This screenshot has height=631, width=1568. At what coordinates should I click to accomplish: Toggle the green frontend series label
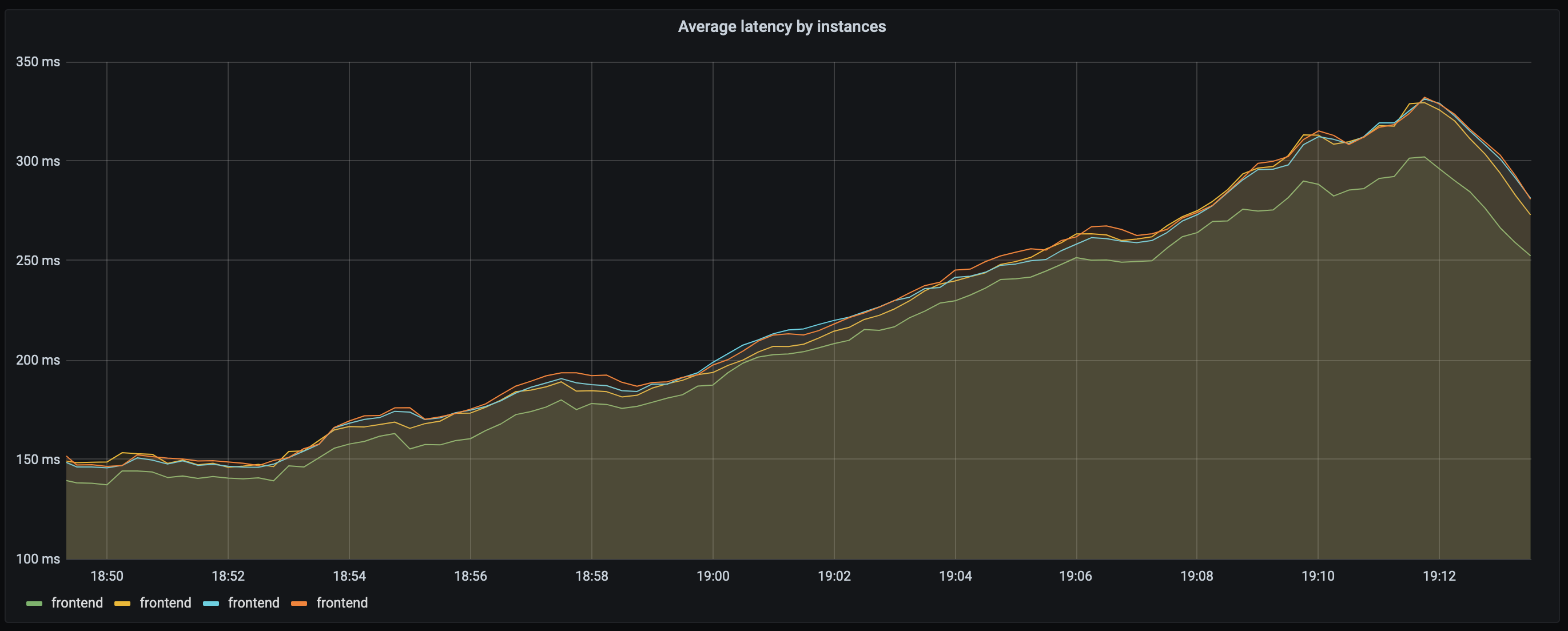[77, 603]
